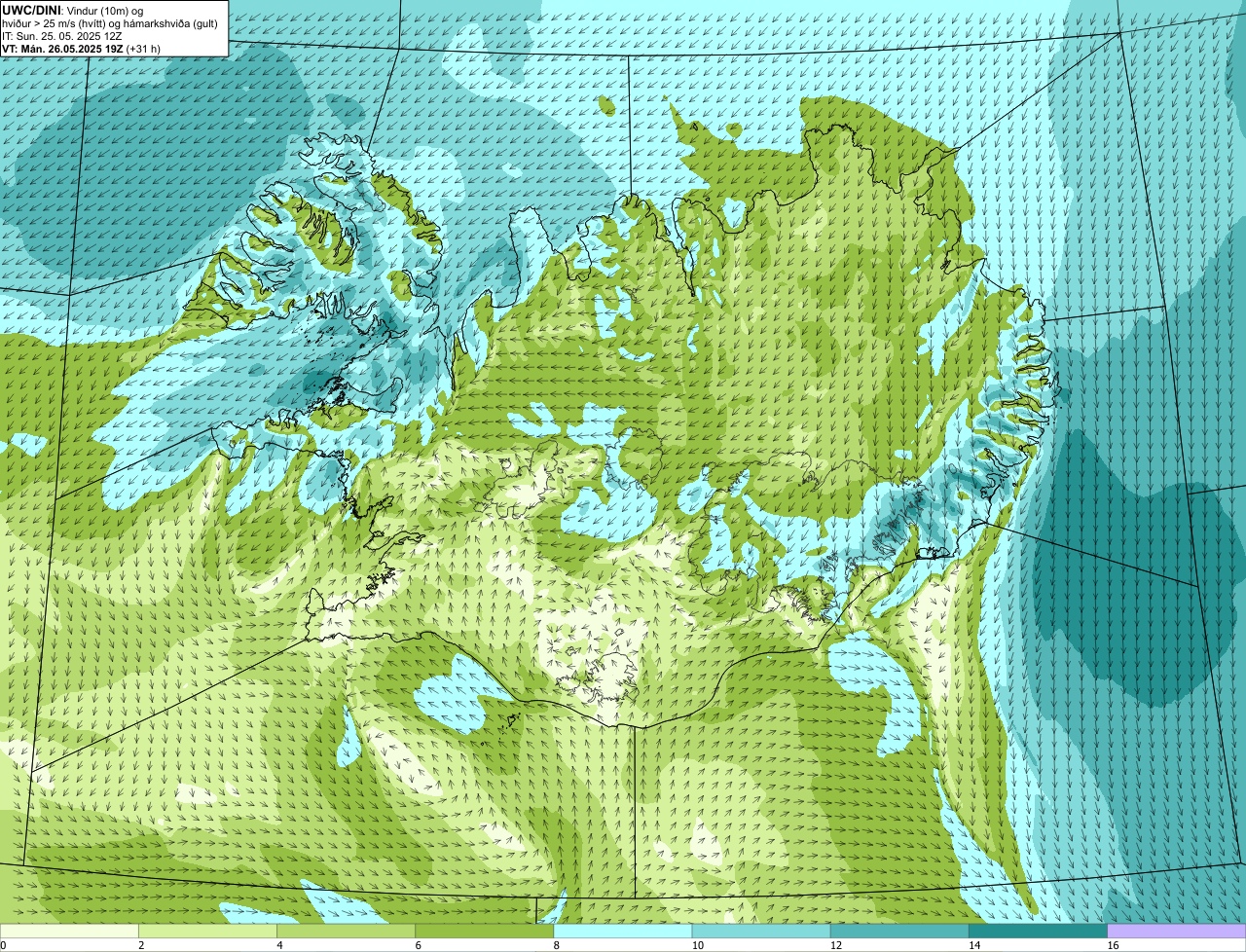Screen dimensions: 1246x952
Task: Pick the 12–14 m/s teal legend swatch
Action: [x=899, y=931]
